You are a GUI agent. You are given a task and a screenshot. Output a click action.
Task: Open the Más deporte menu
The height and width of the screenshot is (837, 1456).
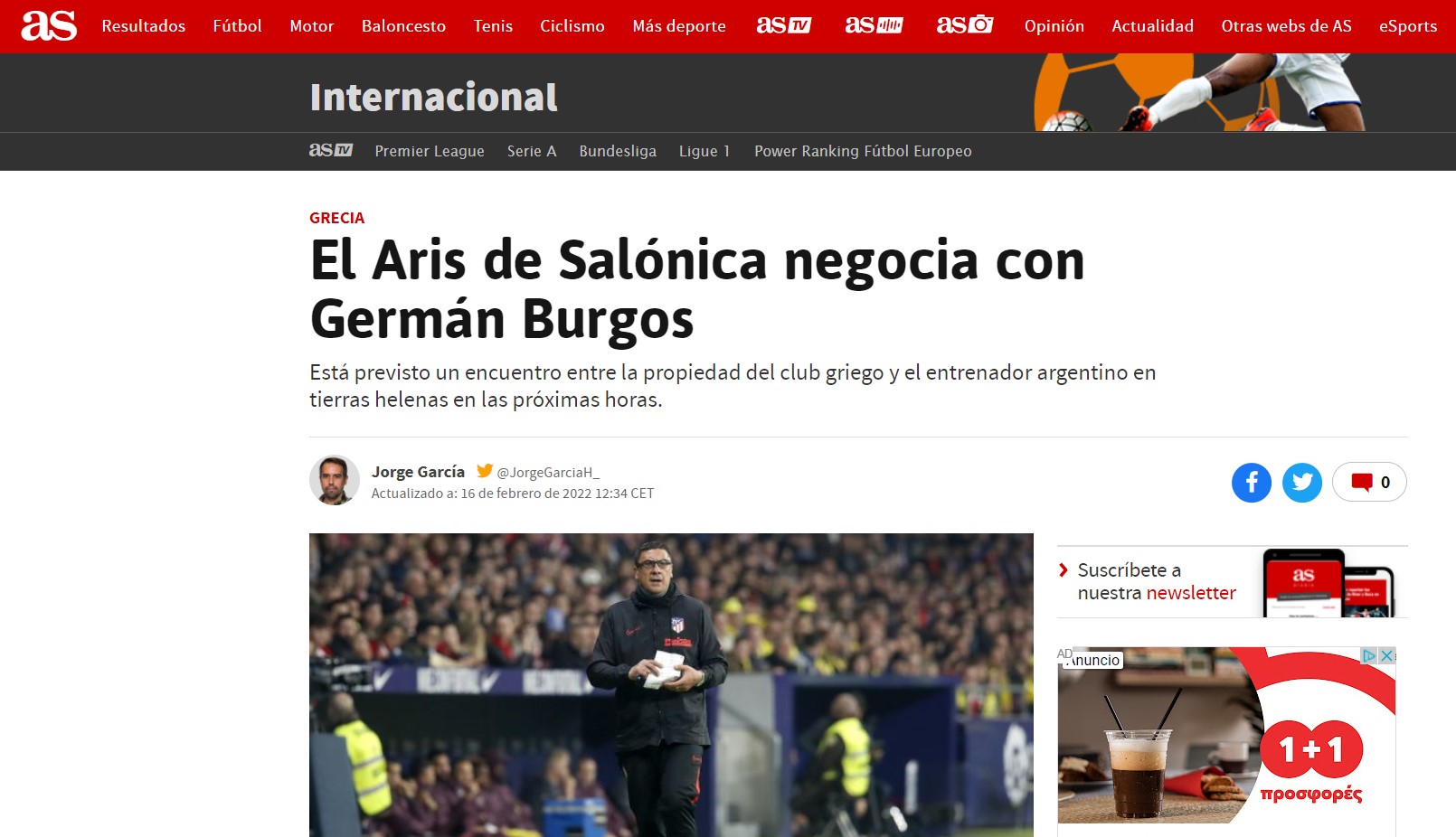click(x=679, y=26)
